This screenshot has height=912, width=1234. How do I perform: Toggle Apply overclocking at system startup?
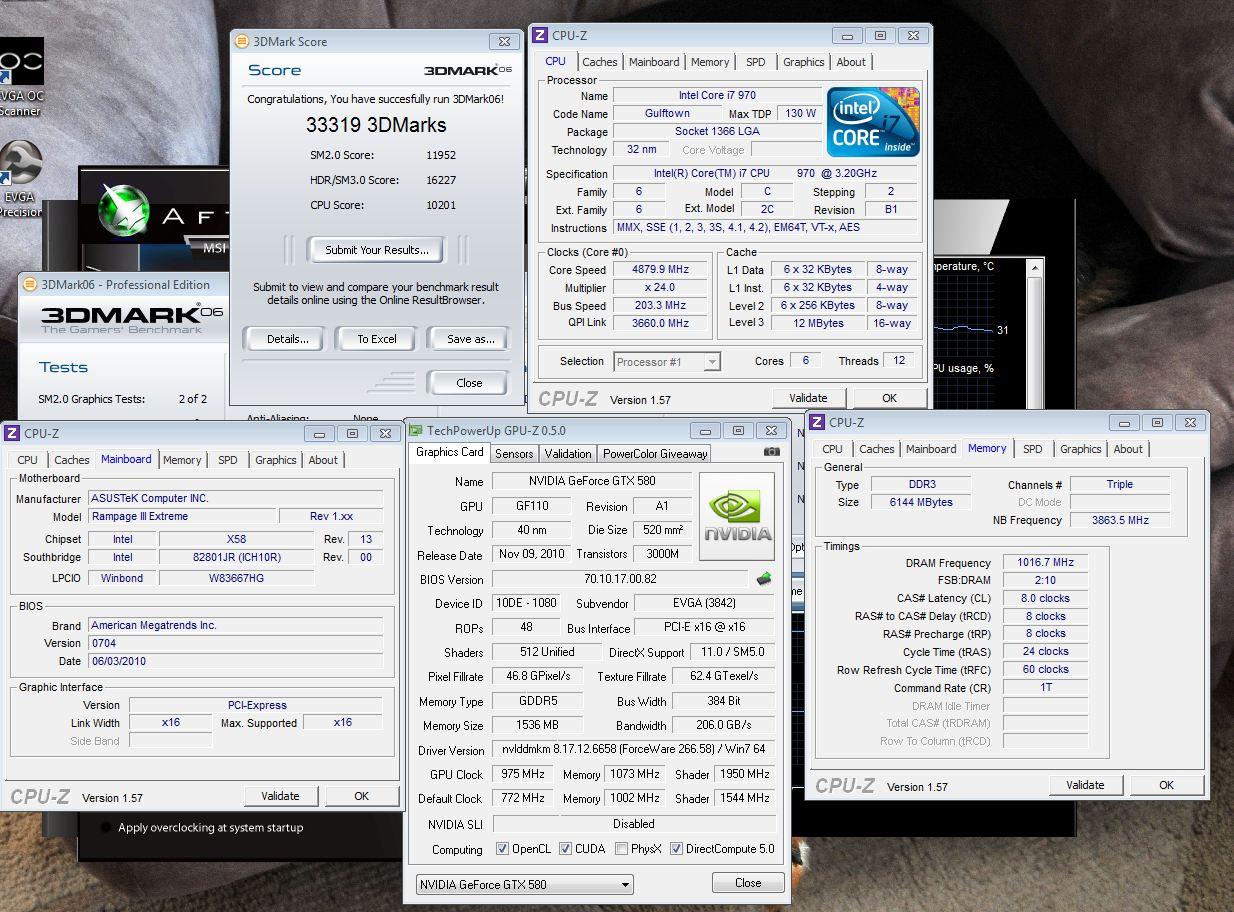tap(105, 827)
